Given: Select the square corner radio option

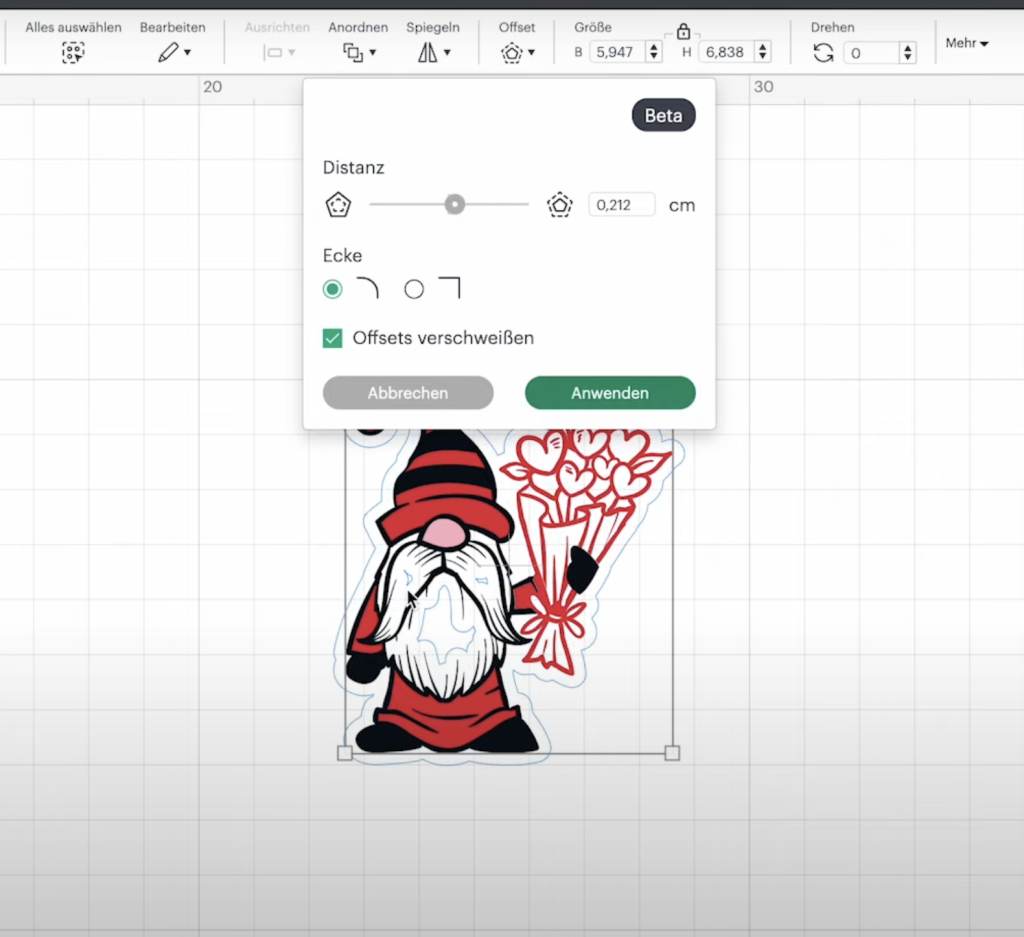Looking at the screenshot, I should click(414, 289).
